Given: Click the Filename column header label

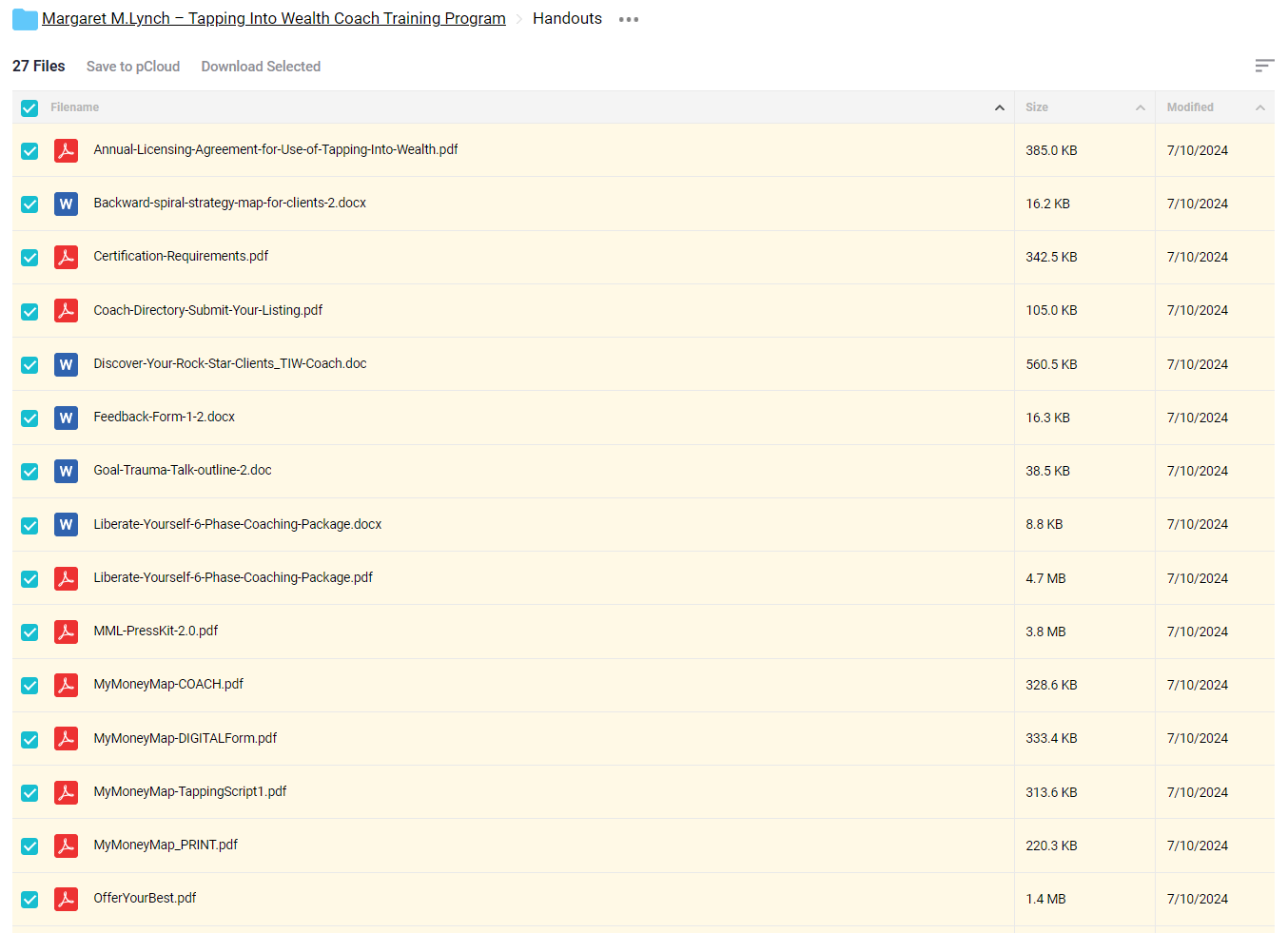Looking at the screenshot, I should pos(75,107).
